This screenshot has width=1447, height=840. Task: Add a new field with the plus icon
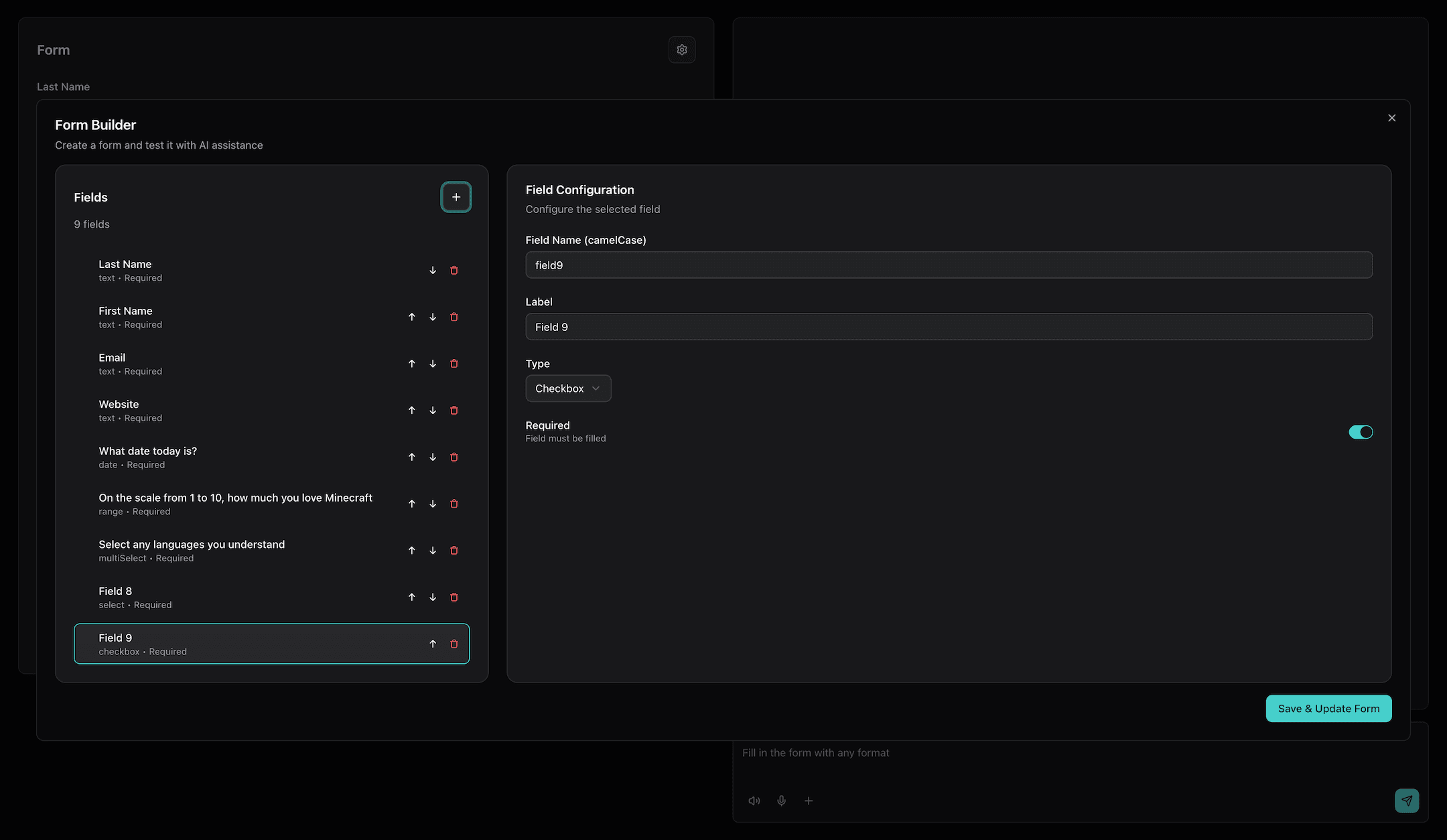456,197
